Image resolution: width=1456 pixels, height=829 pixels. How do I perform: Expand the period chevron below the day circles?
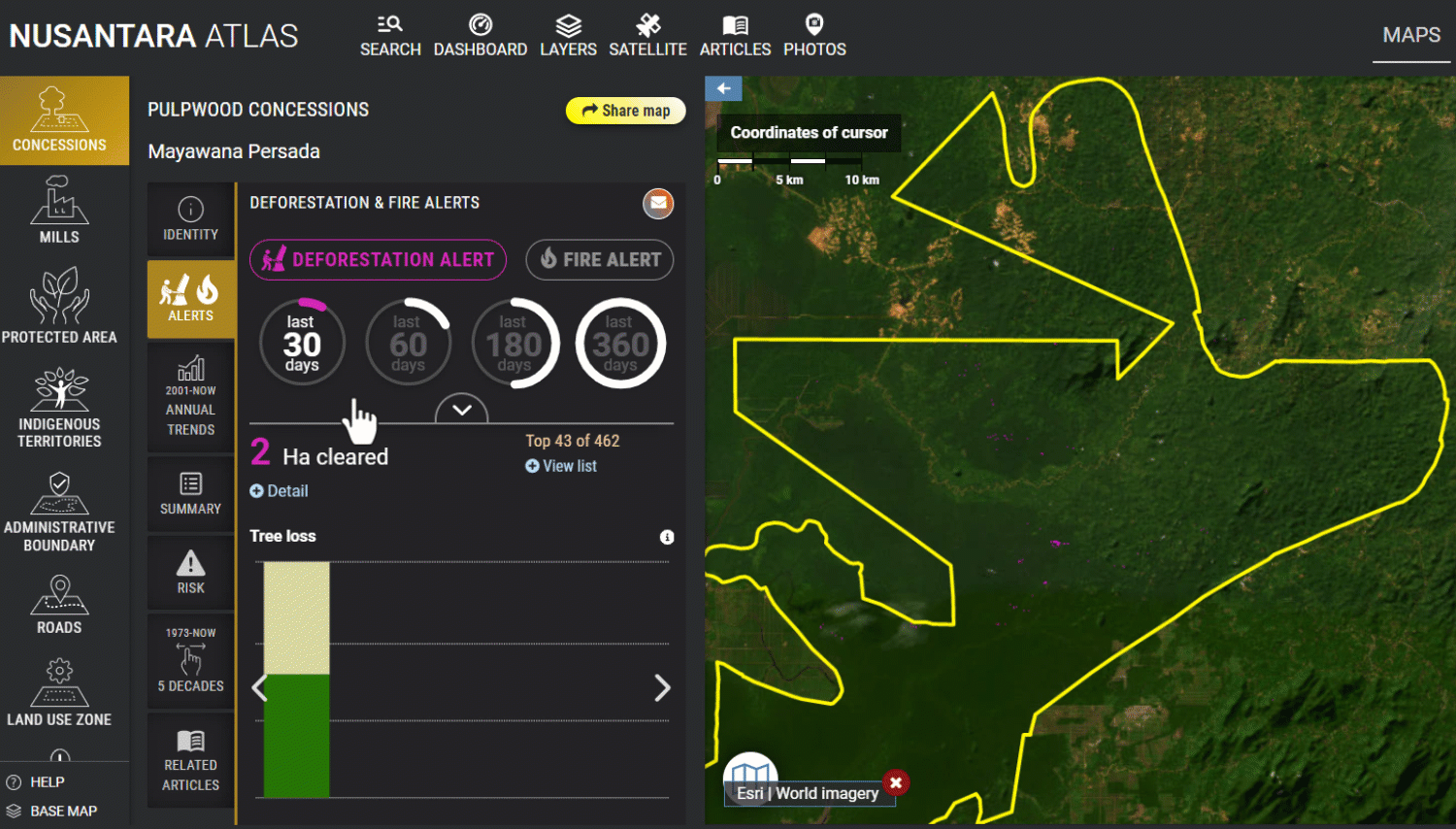tap(461, 410)
